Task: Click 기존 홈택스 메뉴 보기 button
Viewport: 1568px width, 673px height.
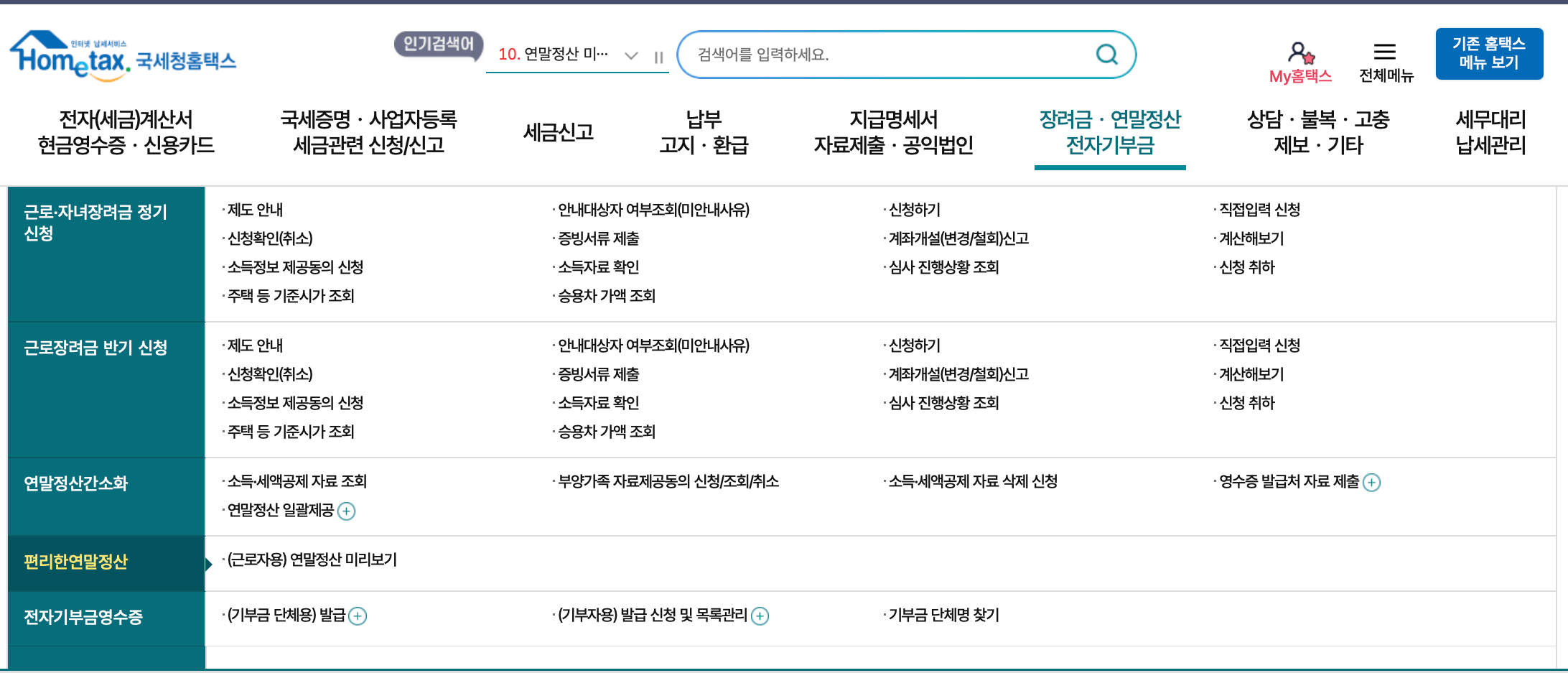Action: click(1489, 53)
